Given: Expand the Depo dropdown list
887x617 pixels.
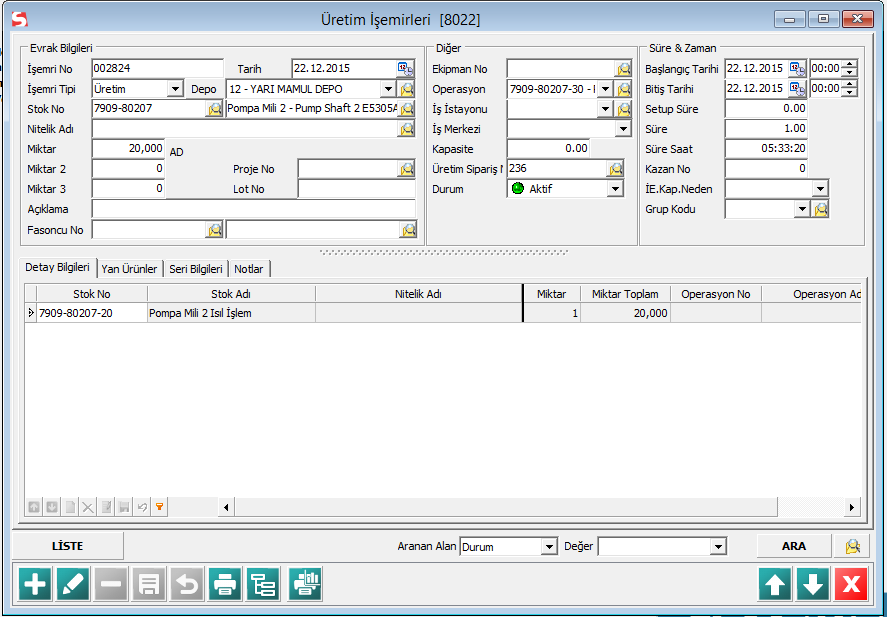Looking at the screenshot, I should point(388,89).
